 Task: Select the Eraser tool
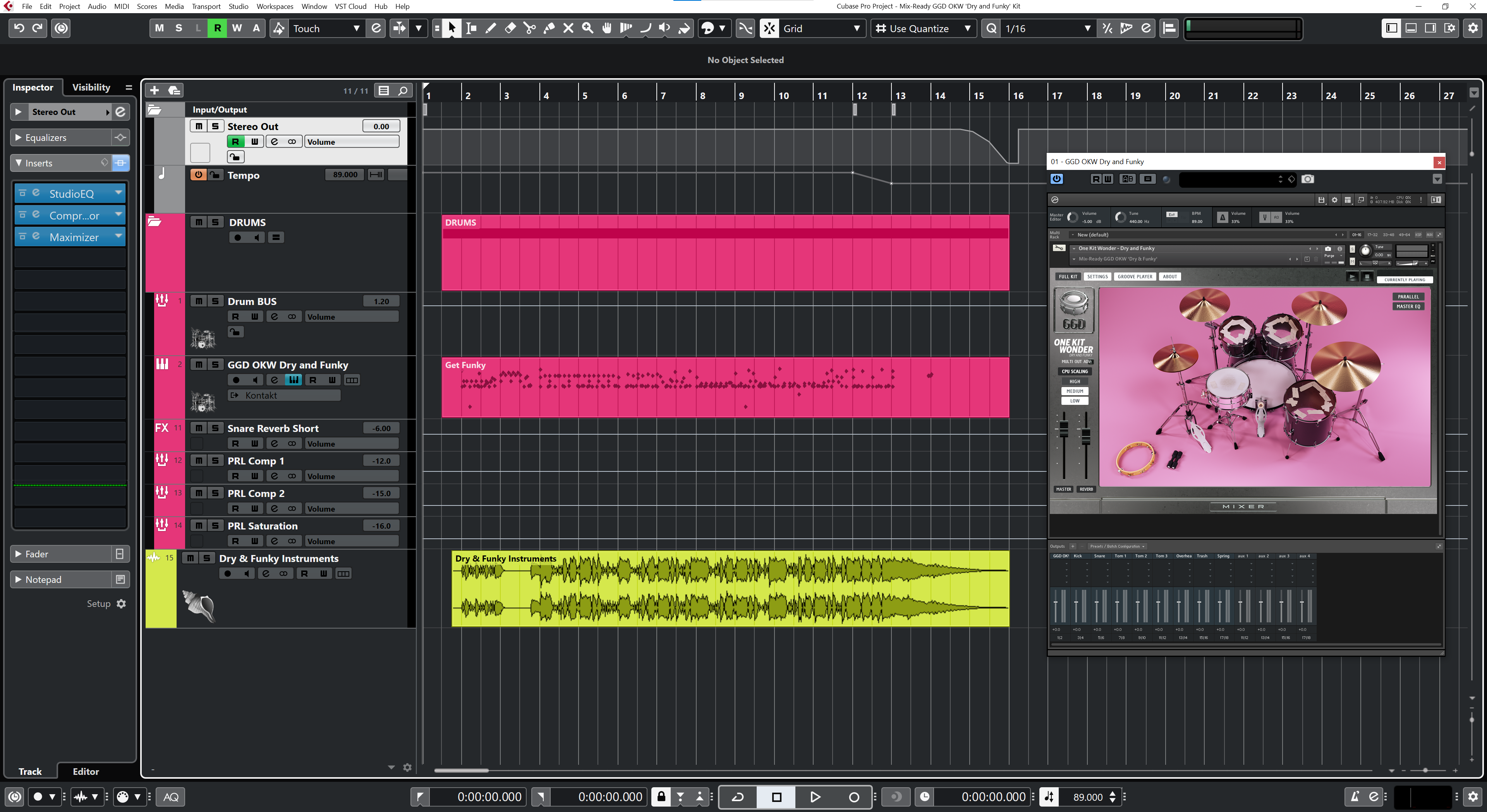pos(510,28)
